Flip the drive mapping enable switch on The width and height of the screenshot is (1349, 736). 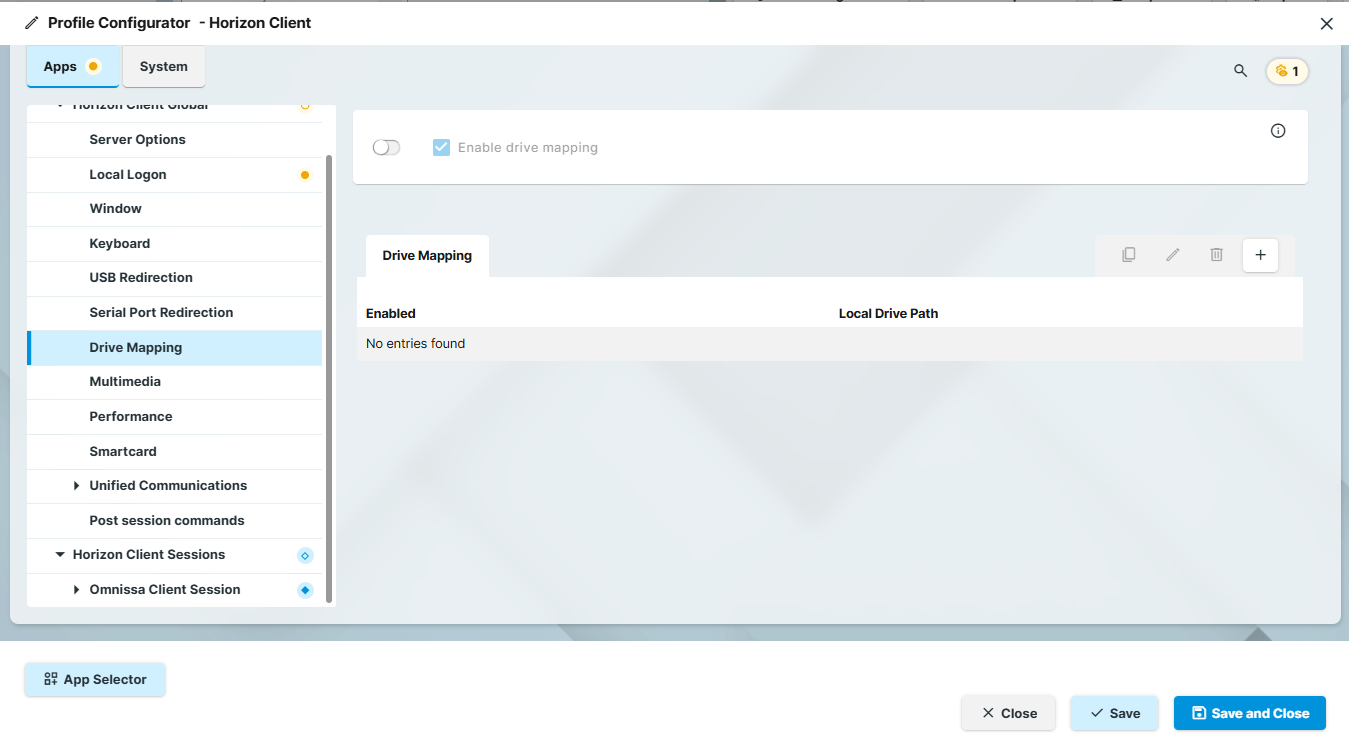click(x=386, y=146)
